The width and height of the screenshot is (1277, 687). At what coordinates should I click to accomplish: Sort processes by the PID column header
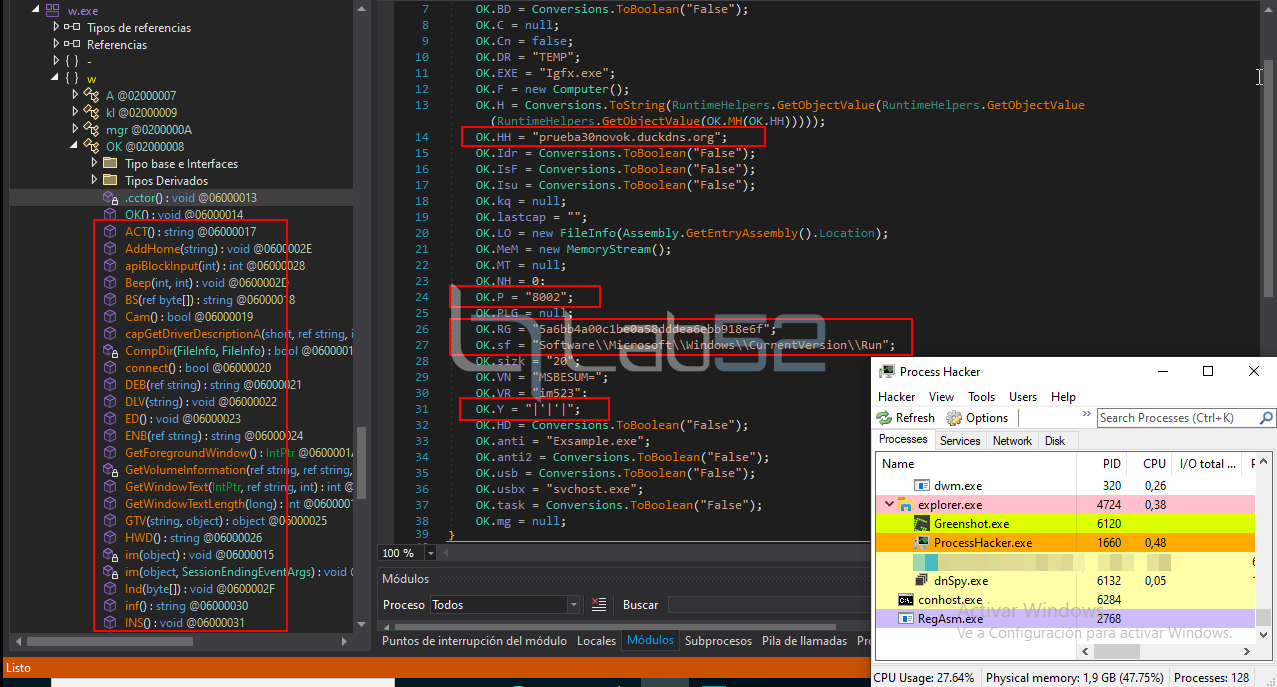pyautogui.click(x=1112, y=464)
